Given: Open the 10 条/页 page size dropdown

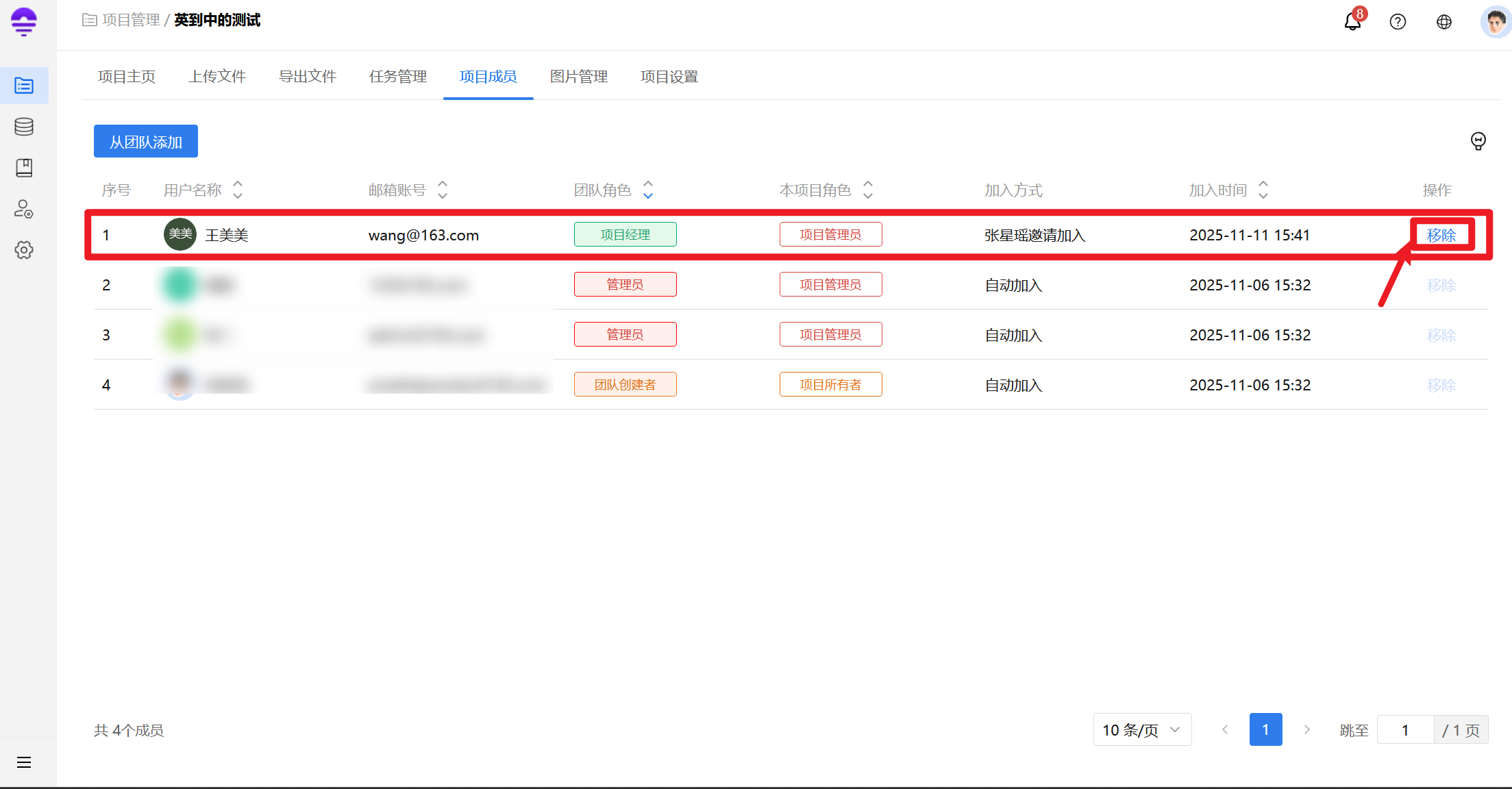Looking at the screenshot, I should pos(1141,730).
